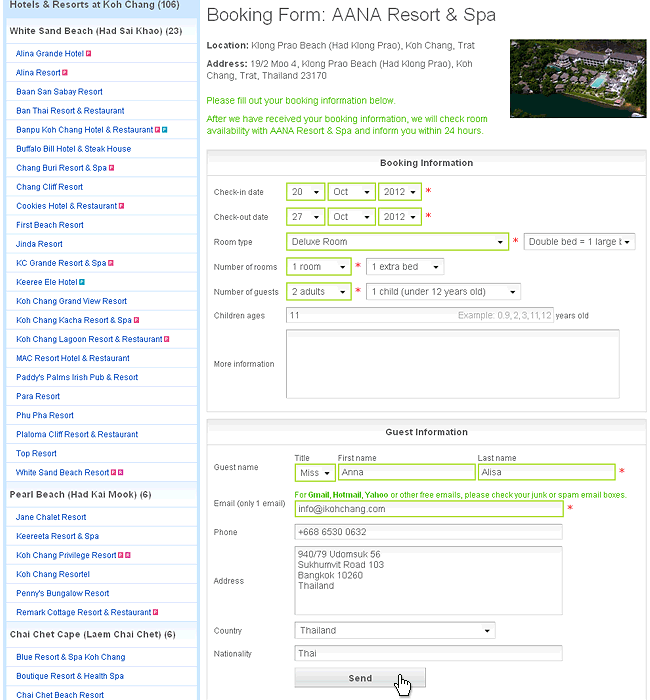Open the MAC Resort Hotel & Restaurant link
The image size is (650, 700).
[x=73, y=358]
